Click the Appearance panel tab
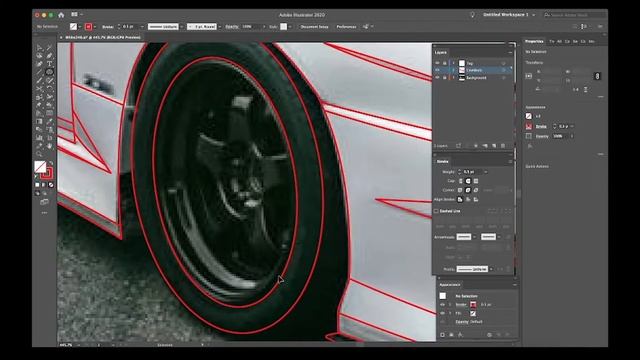This screenshot has width=640, height=360. [x=450, y=284]
